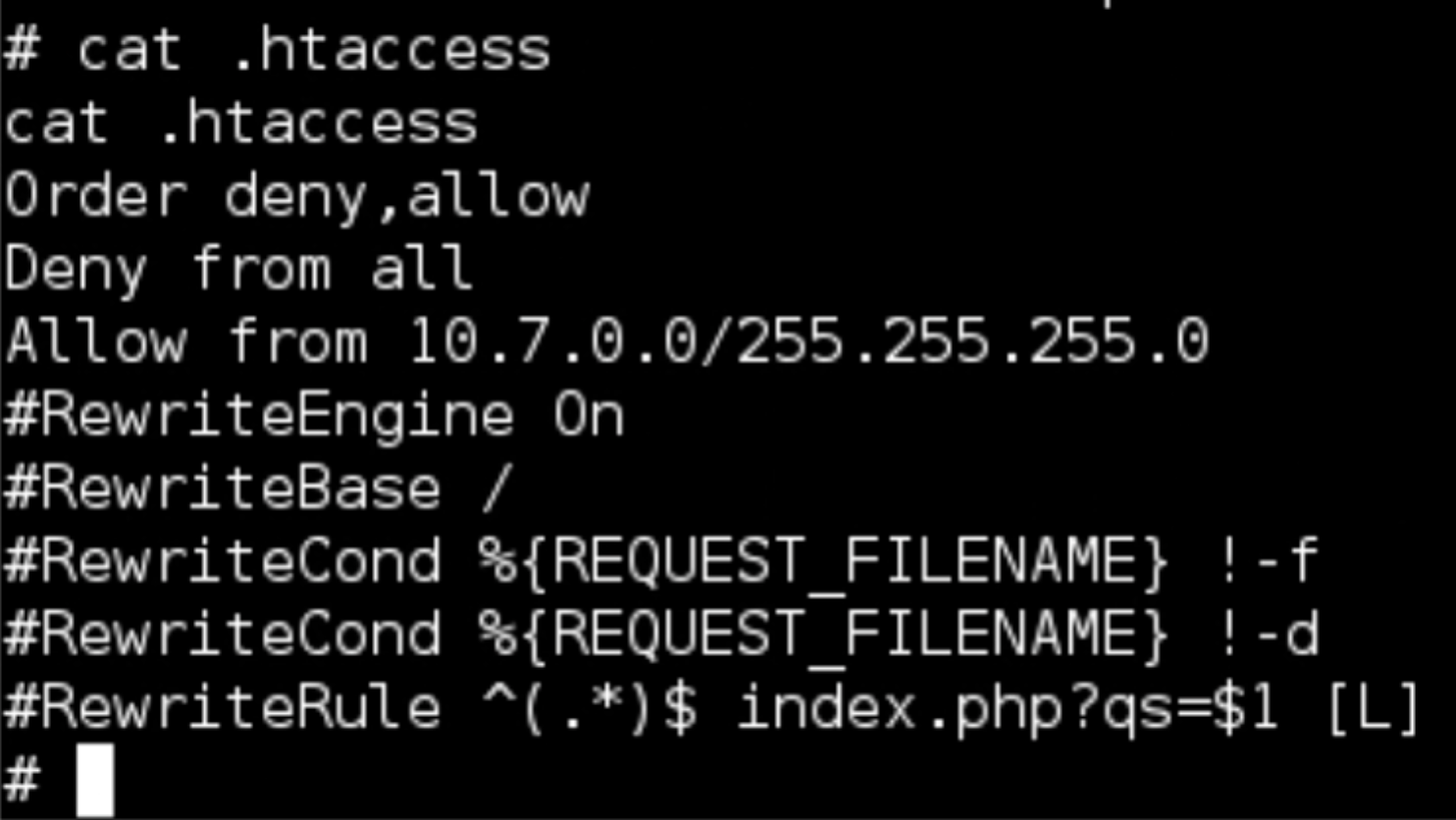Click the netmask 255.255.255.0
This screenshot has height=820, width=1456.
[972, 341]
